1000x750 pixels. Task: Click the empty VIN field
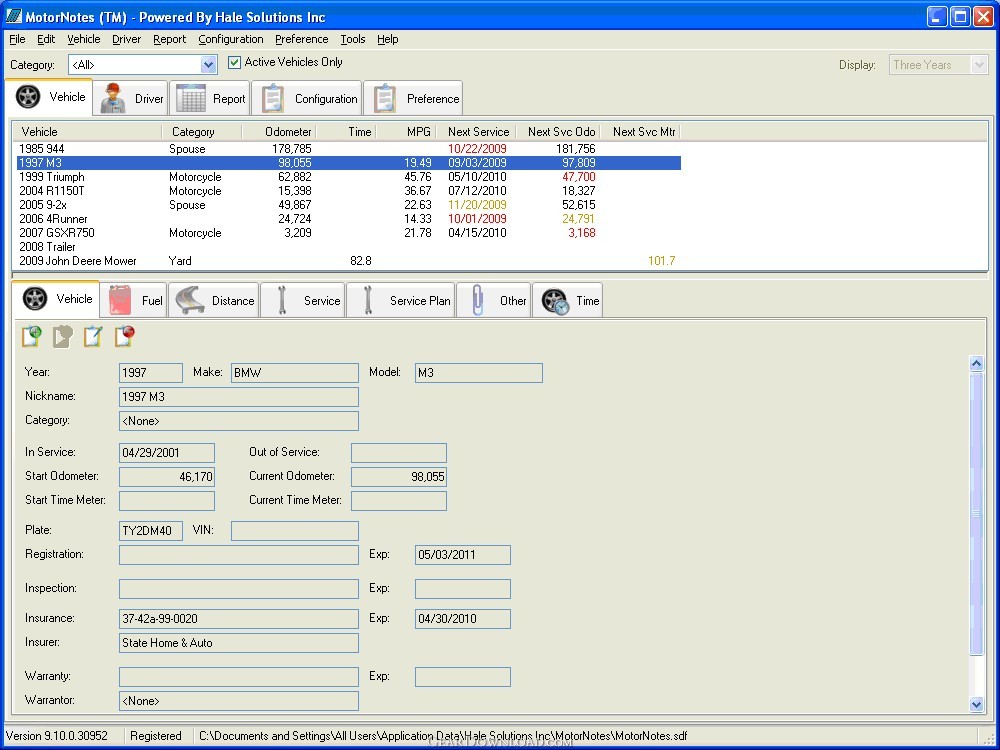click(295, 531)
